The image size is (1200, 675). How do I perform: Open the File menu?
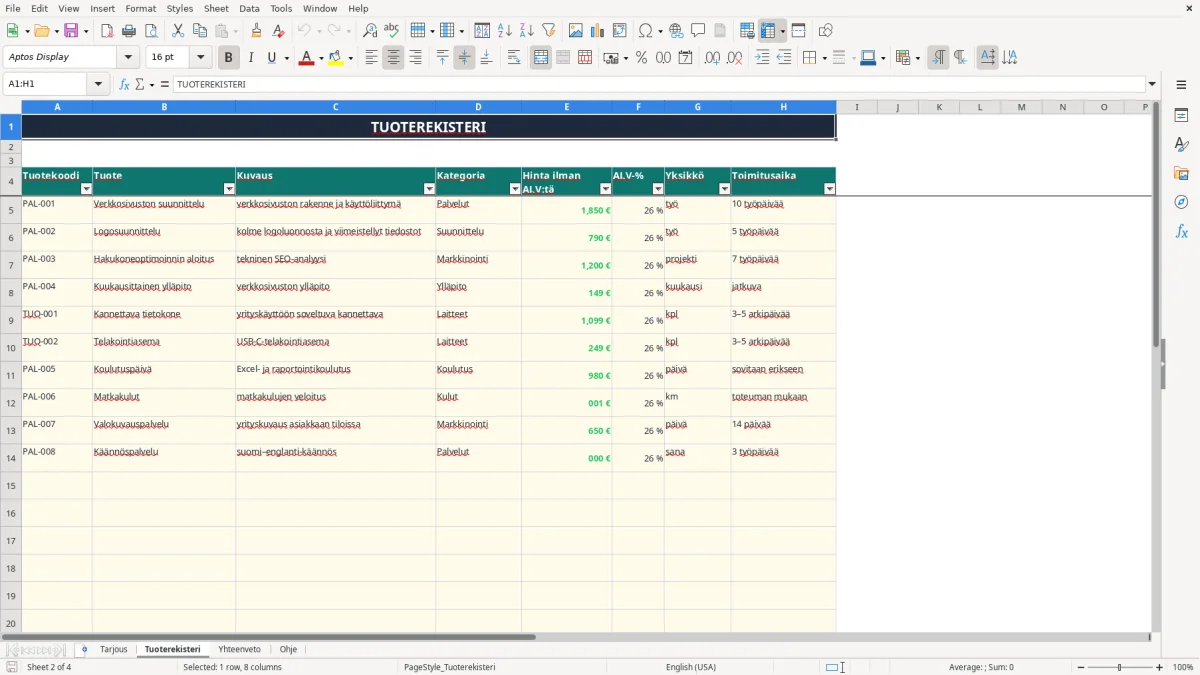tap(13, 8)
